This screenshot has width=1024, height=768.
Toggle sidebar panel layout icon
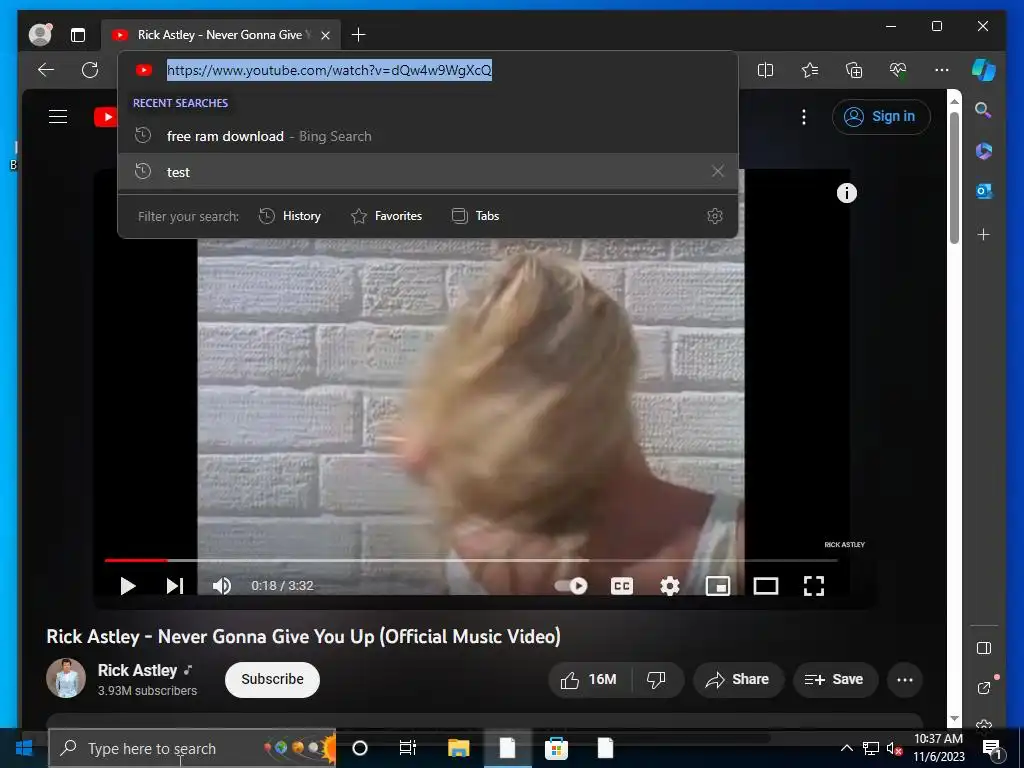984,648
